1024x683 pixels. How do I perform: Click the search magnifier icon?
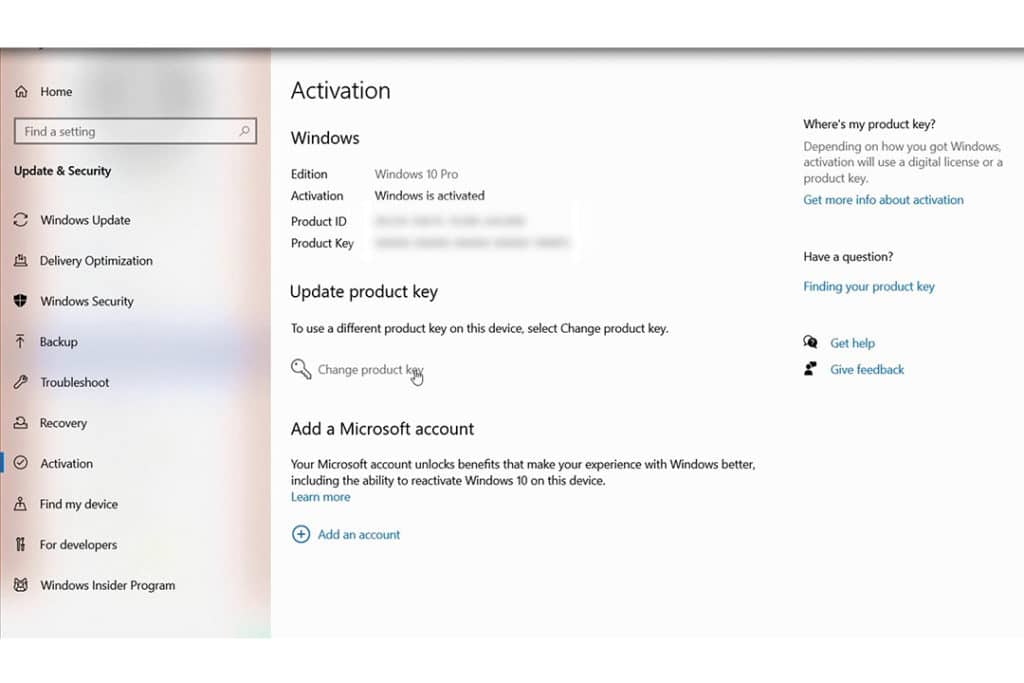pyautogui.click(x=244, y=131)
